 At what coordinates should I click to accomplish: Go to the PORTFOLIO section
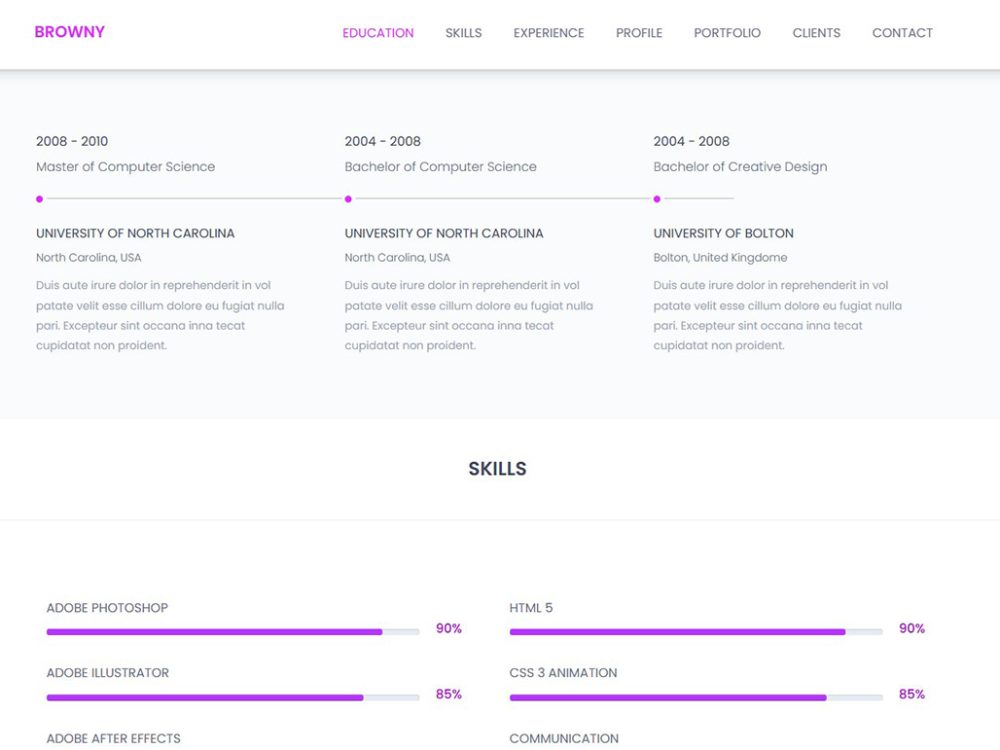click(x=727, y=33)
